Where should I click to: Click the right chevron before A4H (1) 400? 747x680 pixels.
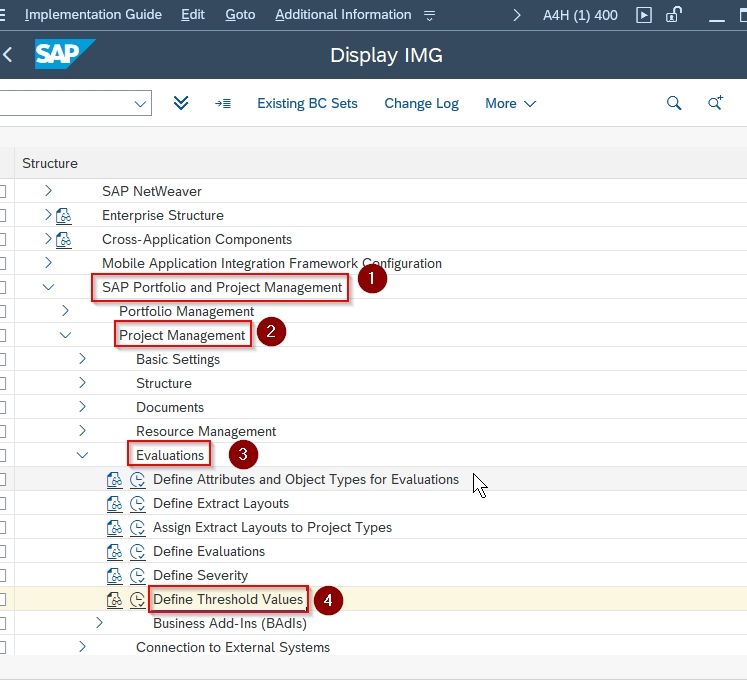point(517,16)
